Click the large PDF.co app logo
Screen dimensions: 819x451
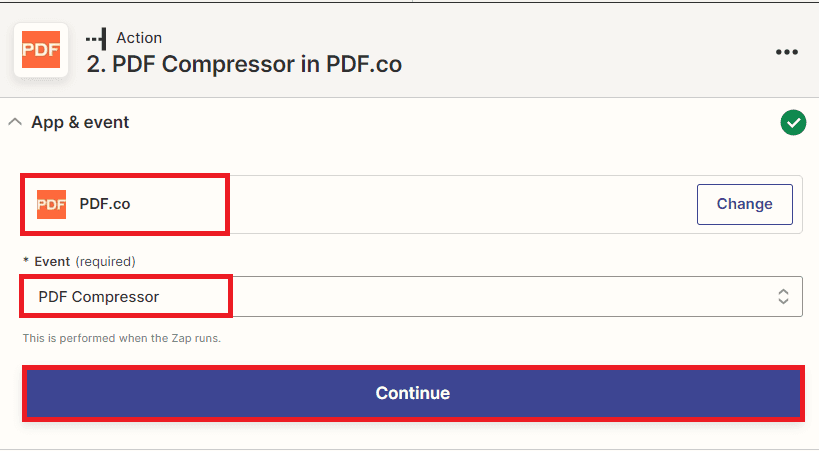(x=41, y=50)
